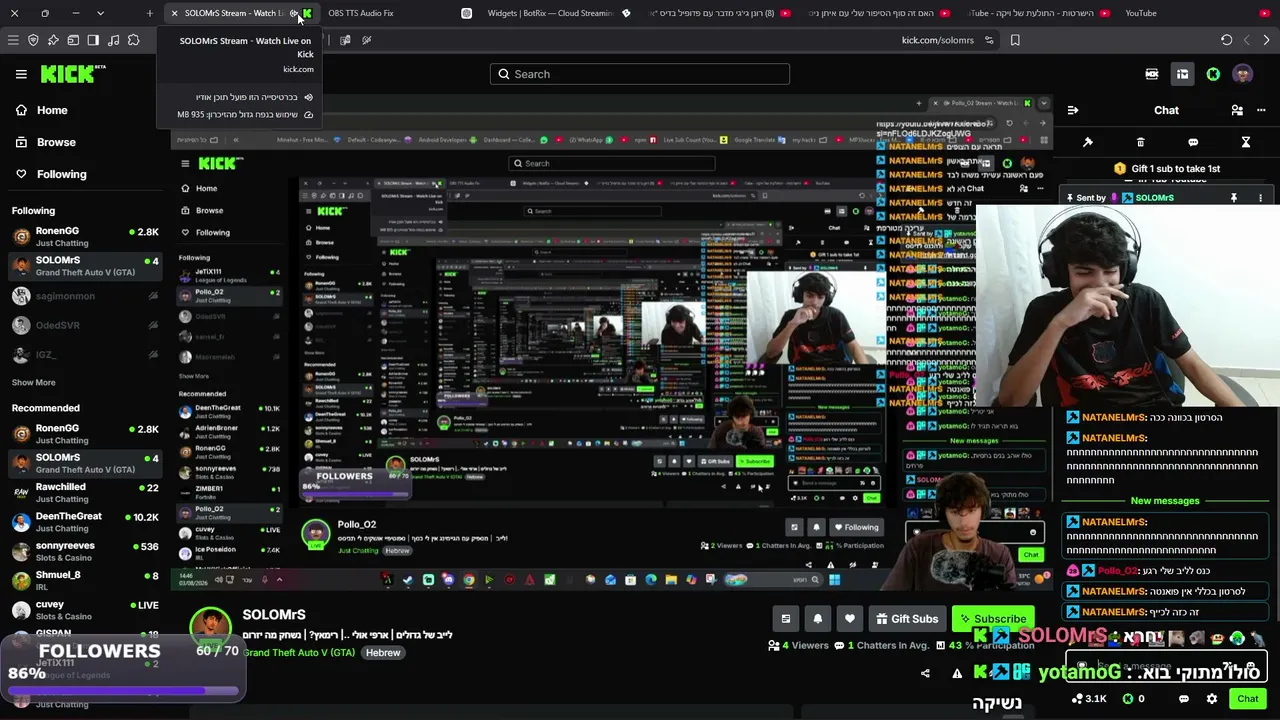The height and width of the screenshot is (720, 1280).
Task: Toggle the Kick sidebar hamburger menu
Action: point(21,74)
